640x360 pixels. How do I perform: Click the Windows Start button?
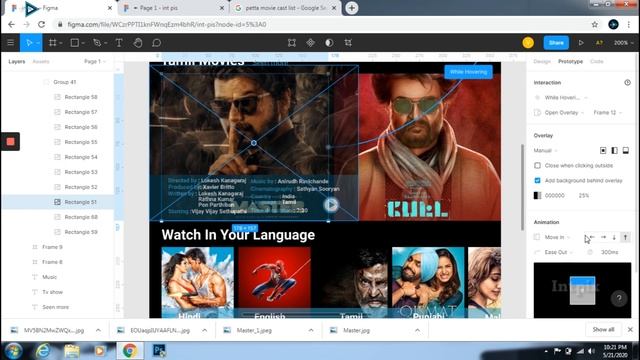(x=13, y=351)
